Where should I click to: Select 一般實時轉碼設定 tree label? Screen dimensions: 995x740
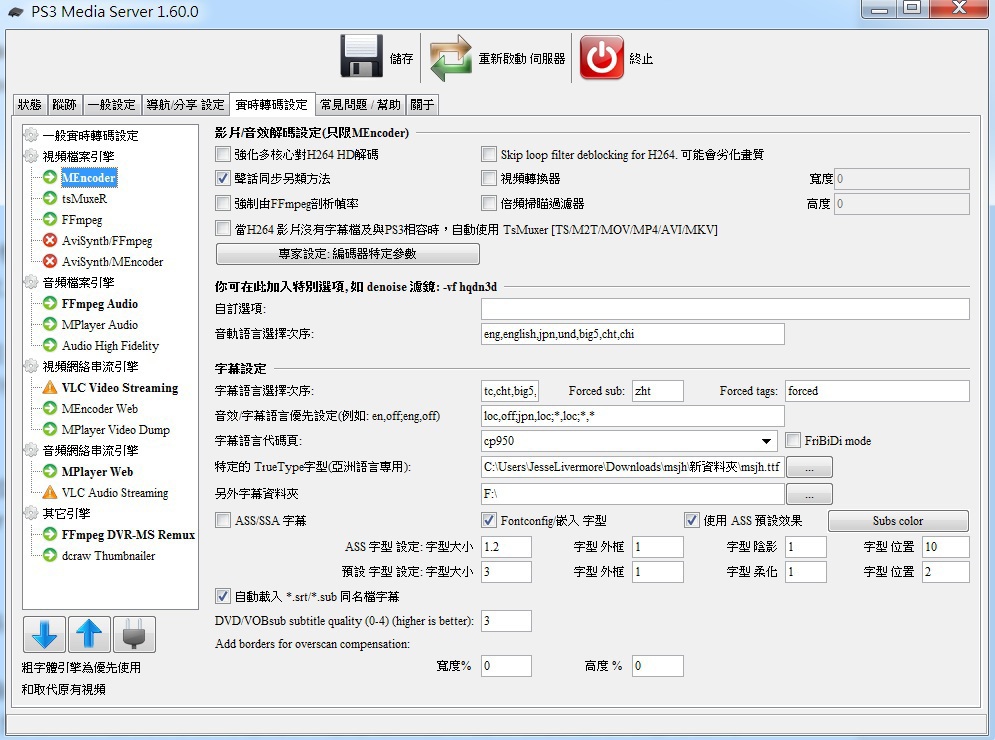pos(90,135)
